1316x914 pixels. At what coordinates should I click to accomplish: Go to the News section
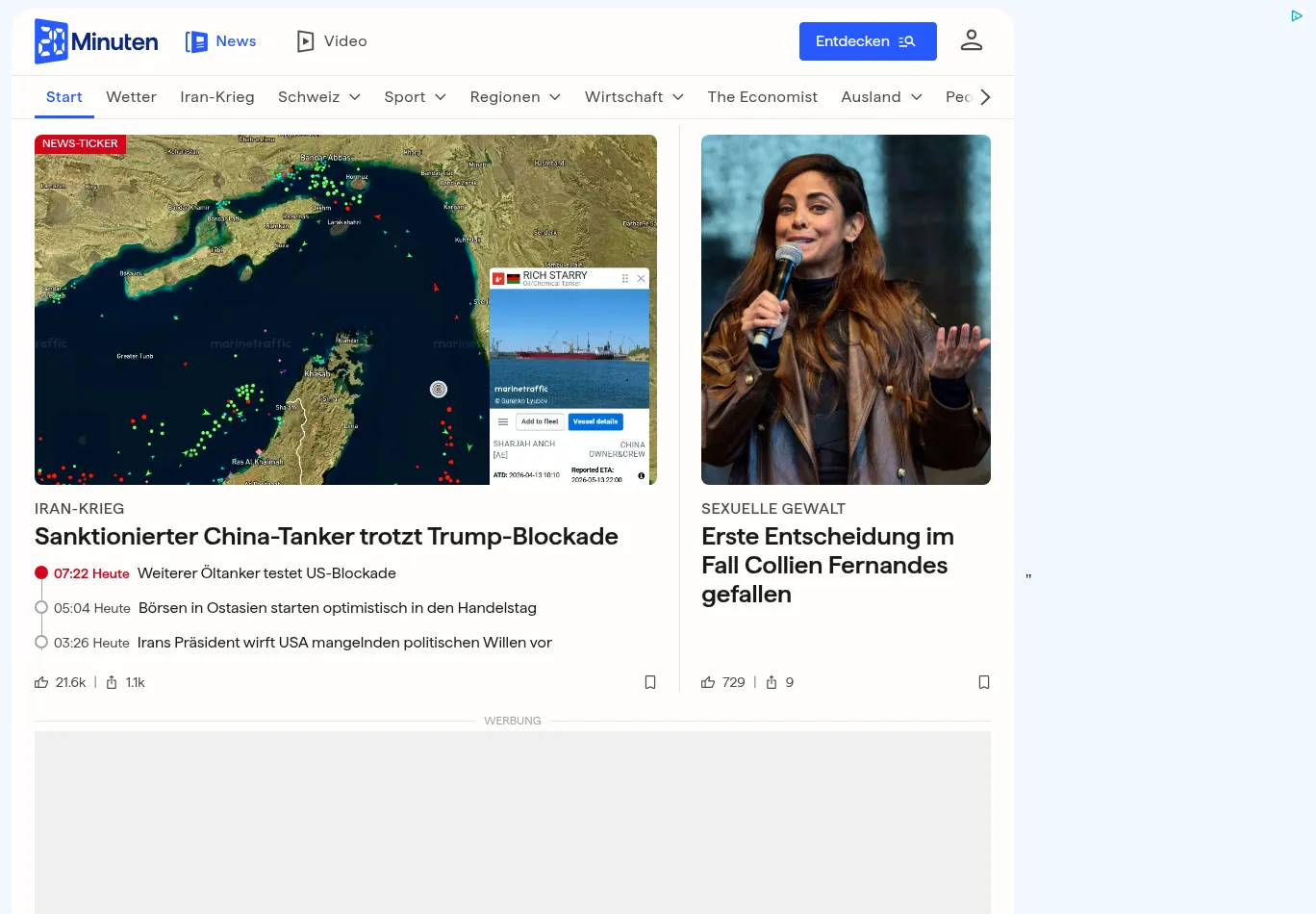(x=221, y=41)
